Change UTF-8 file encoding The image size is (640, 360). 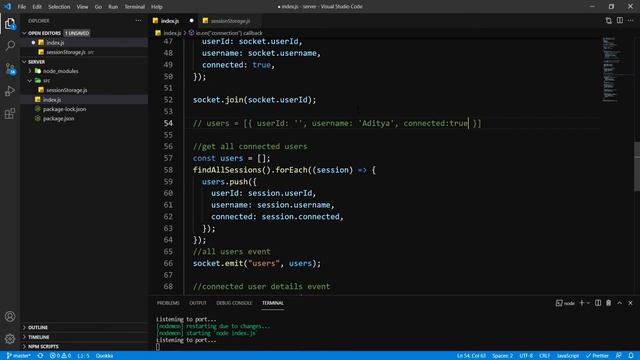526,356
